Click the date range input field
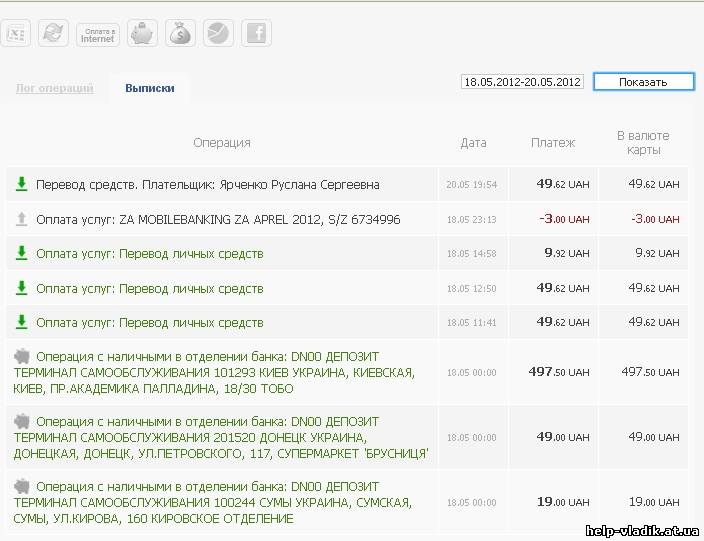Screen dimensions: 704x541 522,82
